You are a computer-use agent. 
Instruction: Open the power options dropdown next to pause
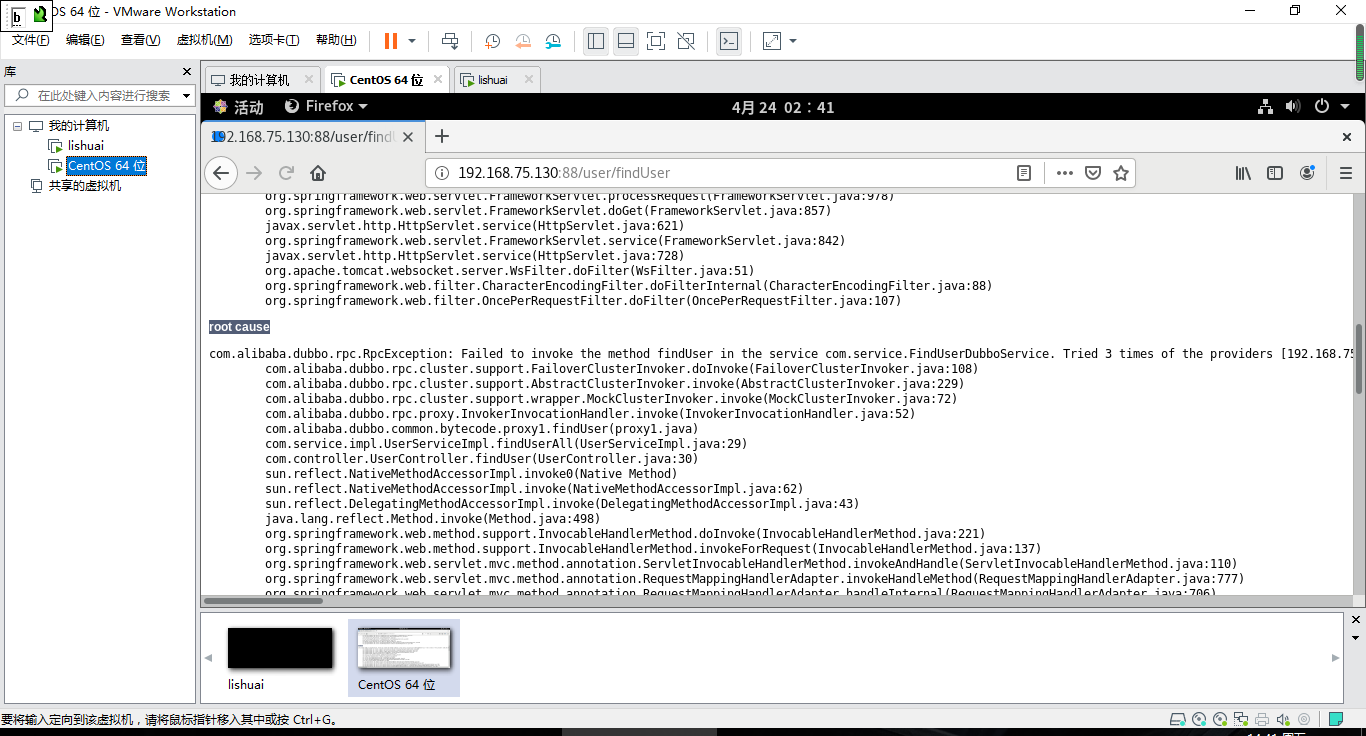tap(412, 41)
